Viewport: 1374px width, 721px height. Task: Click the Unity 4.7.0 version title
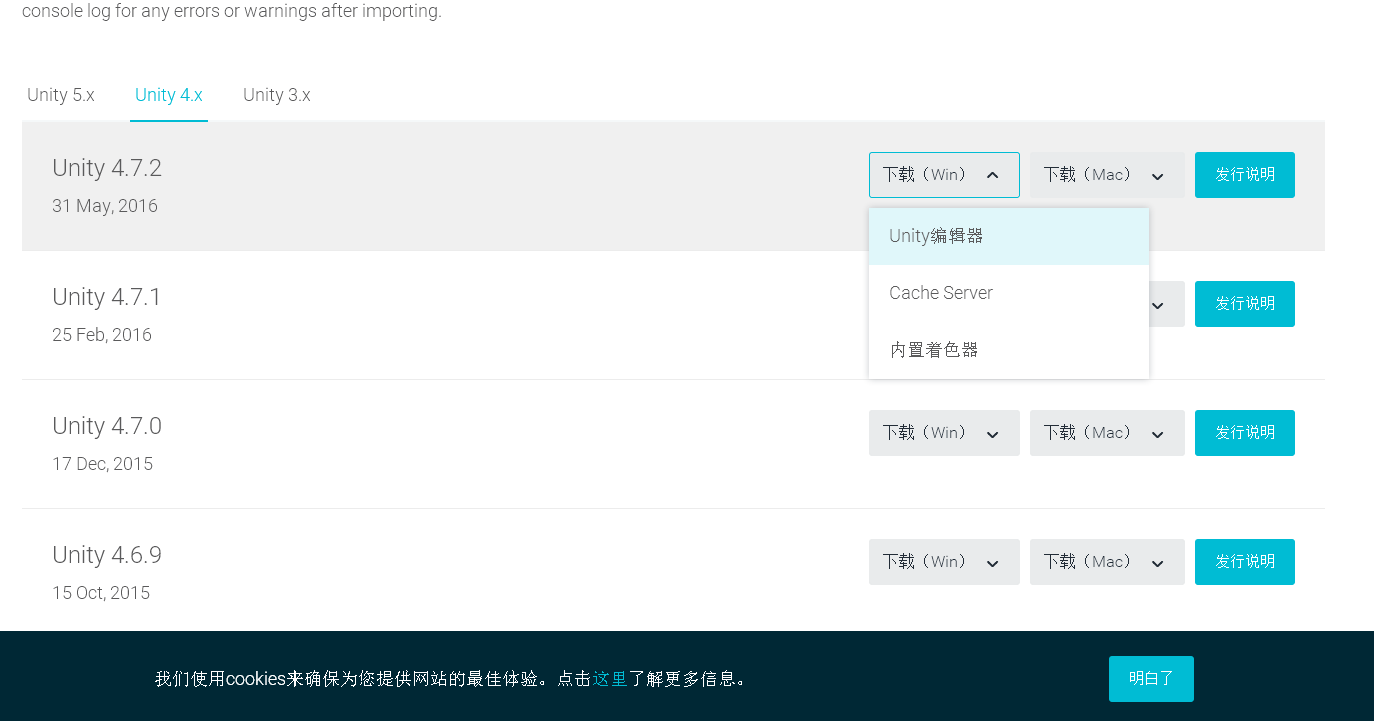[x=107, y=426]
